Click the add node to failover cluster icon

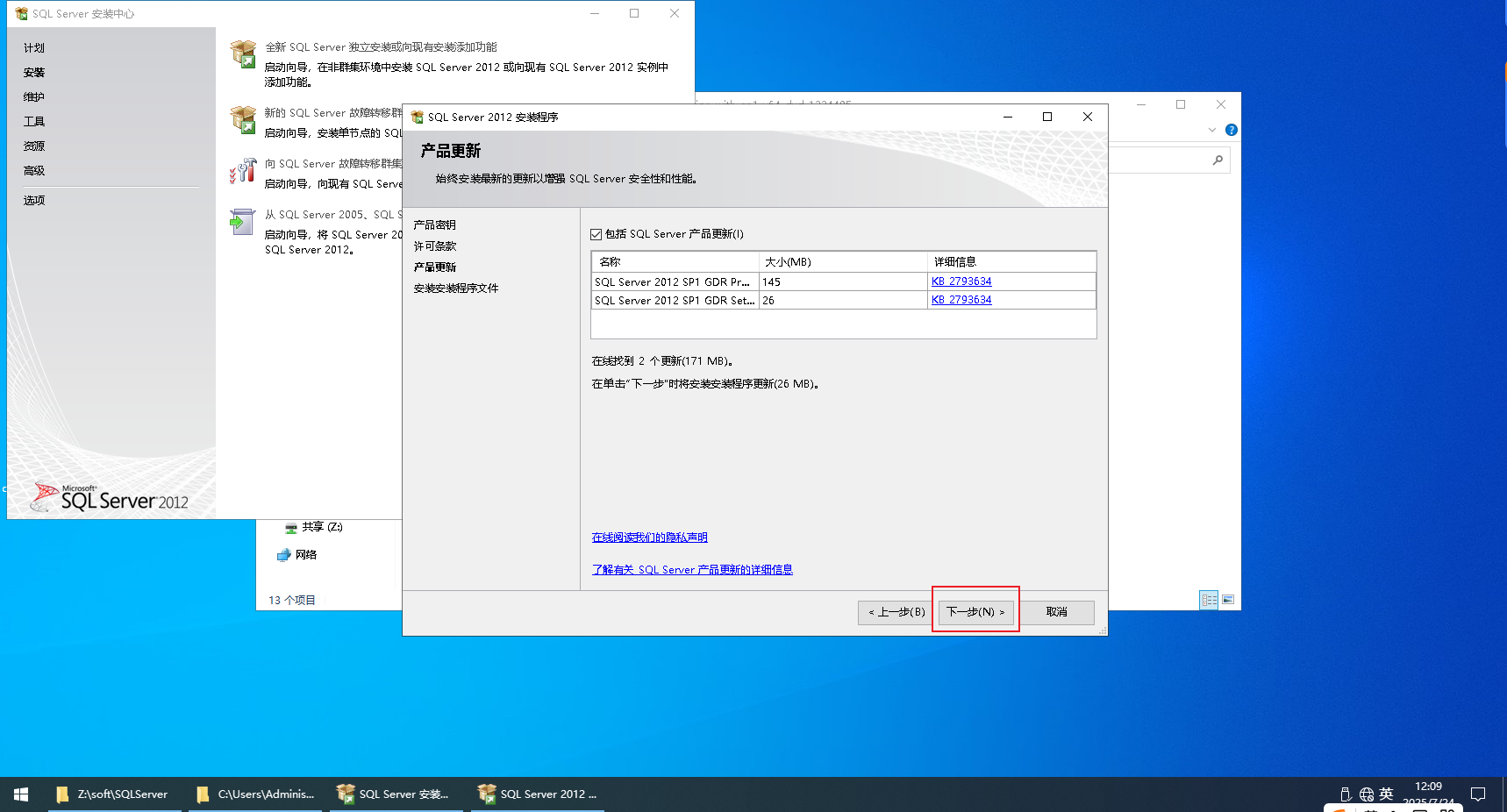click(243, 171)
